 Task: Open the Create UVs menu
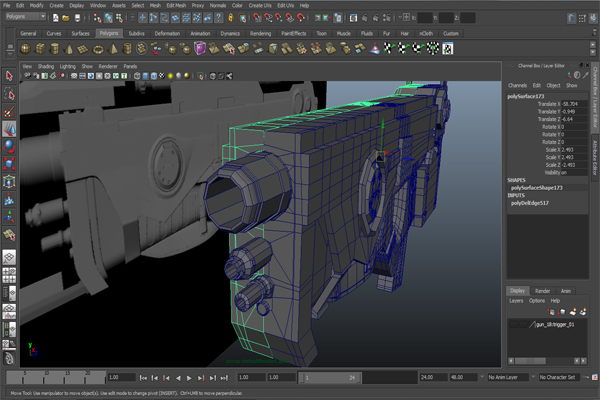coord(260,5)
